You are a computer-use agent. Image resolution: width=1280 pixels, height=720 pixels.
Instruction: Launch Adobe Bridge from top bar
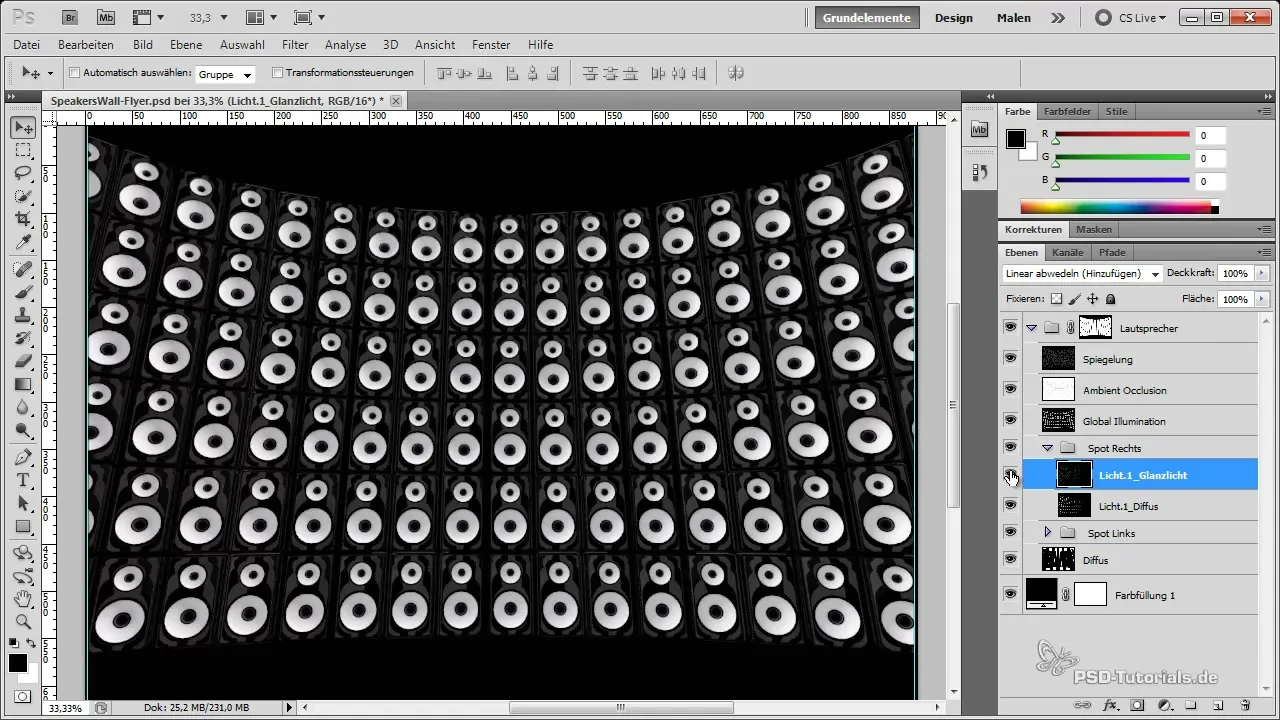pyautogui.click(x=71, y=17)
